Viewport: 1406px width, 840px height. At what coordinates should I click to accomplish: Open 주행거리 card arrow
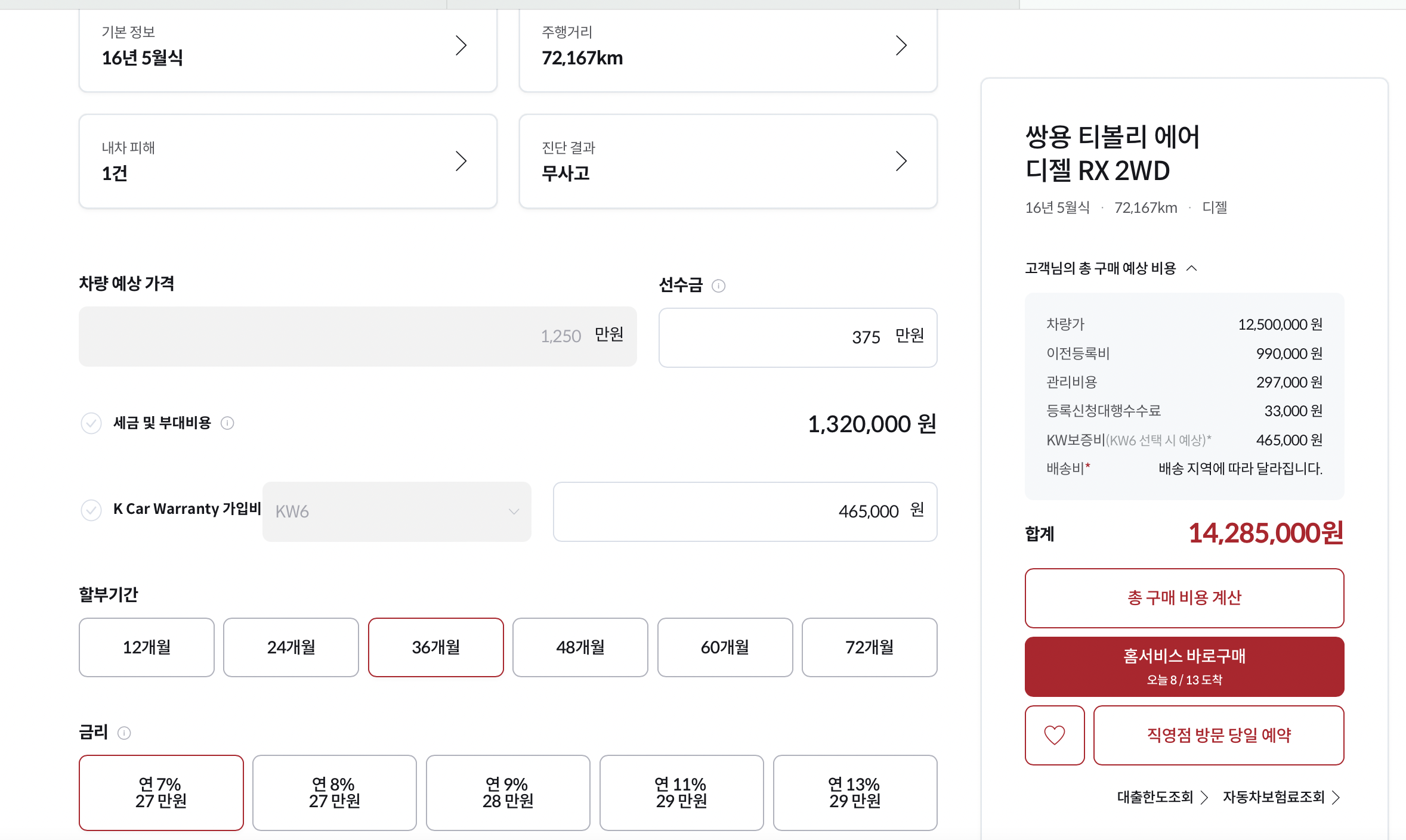(901, 45)
